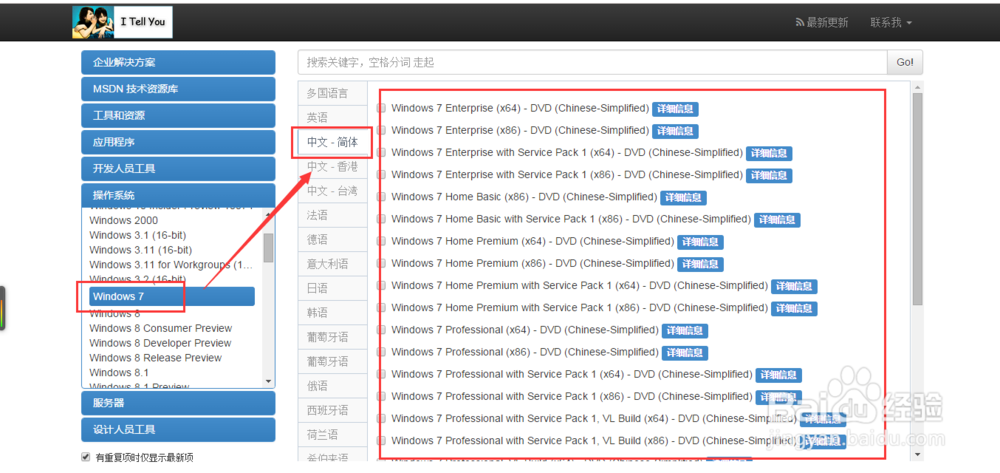Viewport: 1000px width, 473px height.
Task: Switch to the 法语 language tab
Action: [332, 215]
